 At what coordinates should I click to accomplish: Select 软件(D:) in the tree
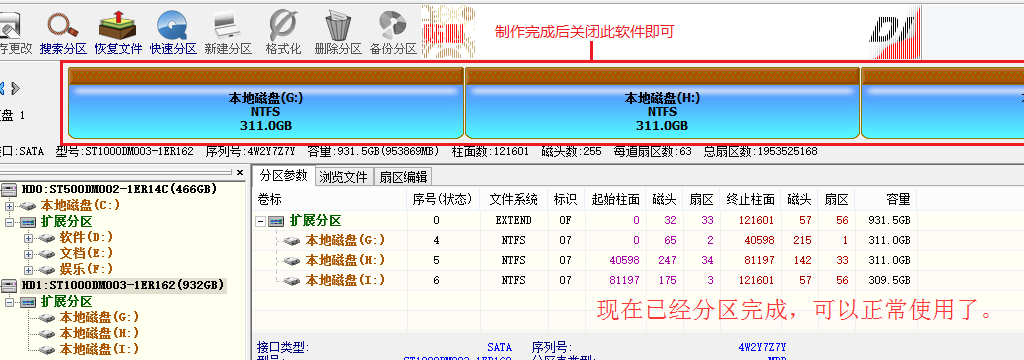coord(86,237)
